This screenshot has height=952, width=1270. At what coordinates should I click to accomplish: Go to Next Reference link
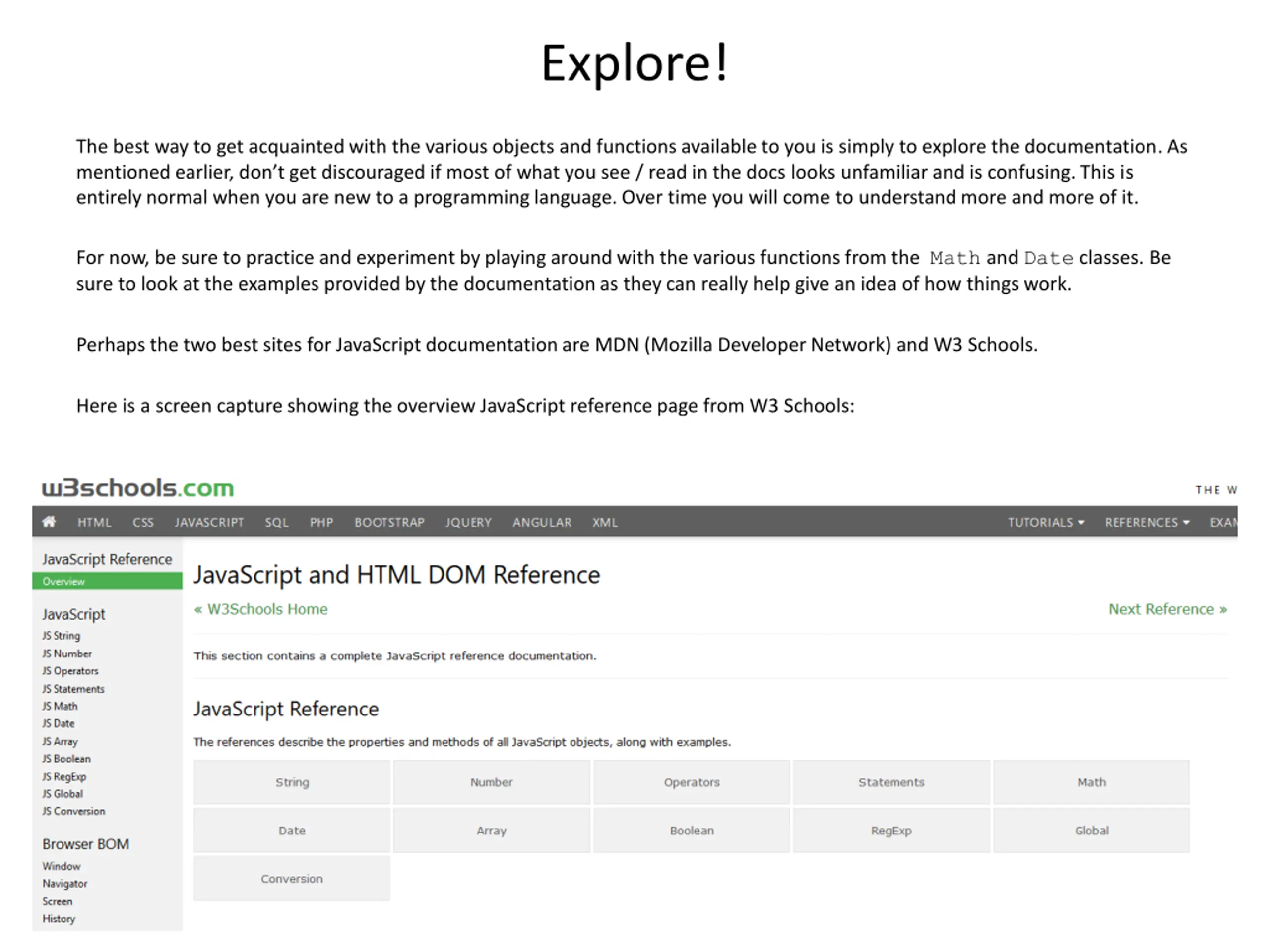1167,609
